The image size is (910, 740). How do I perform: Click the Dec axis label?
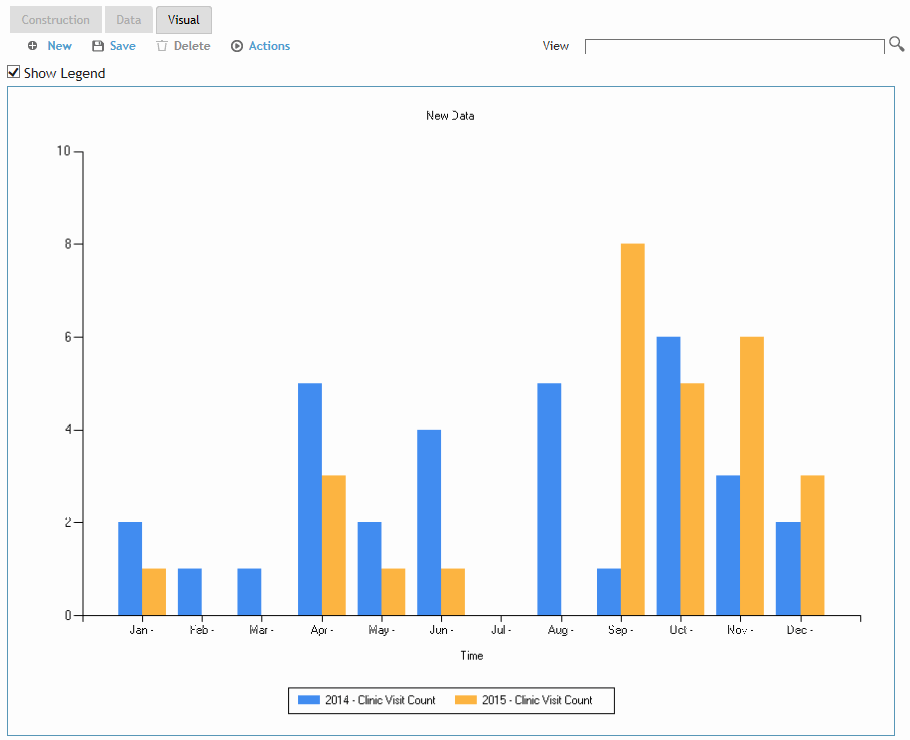click(799, 630)
